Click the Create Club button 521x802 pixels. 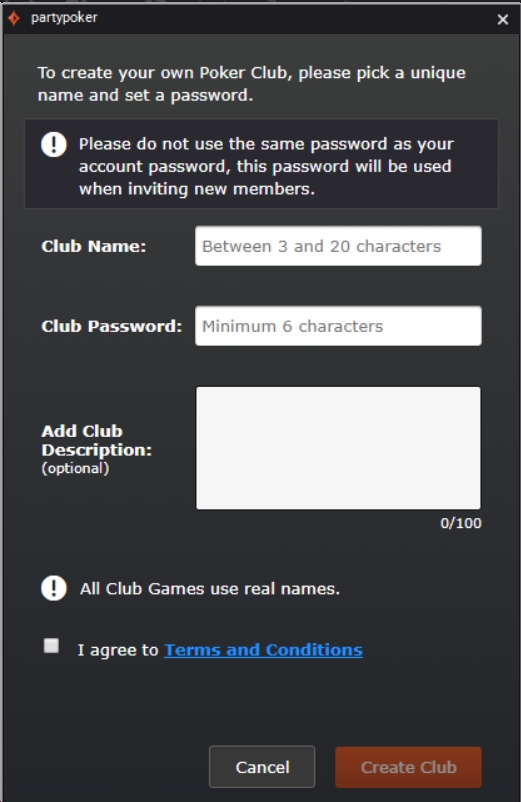(408, 767)
